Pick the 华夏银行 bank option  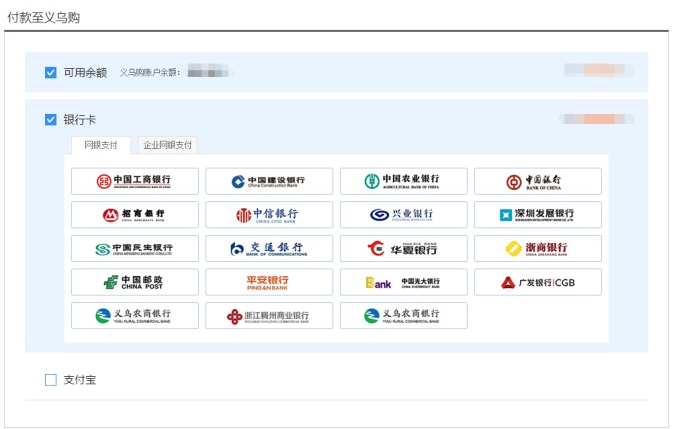click(x=403, y=249)
